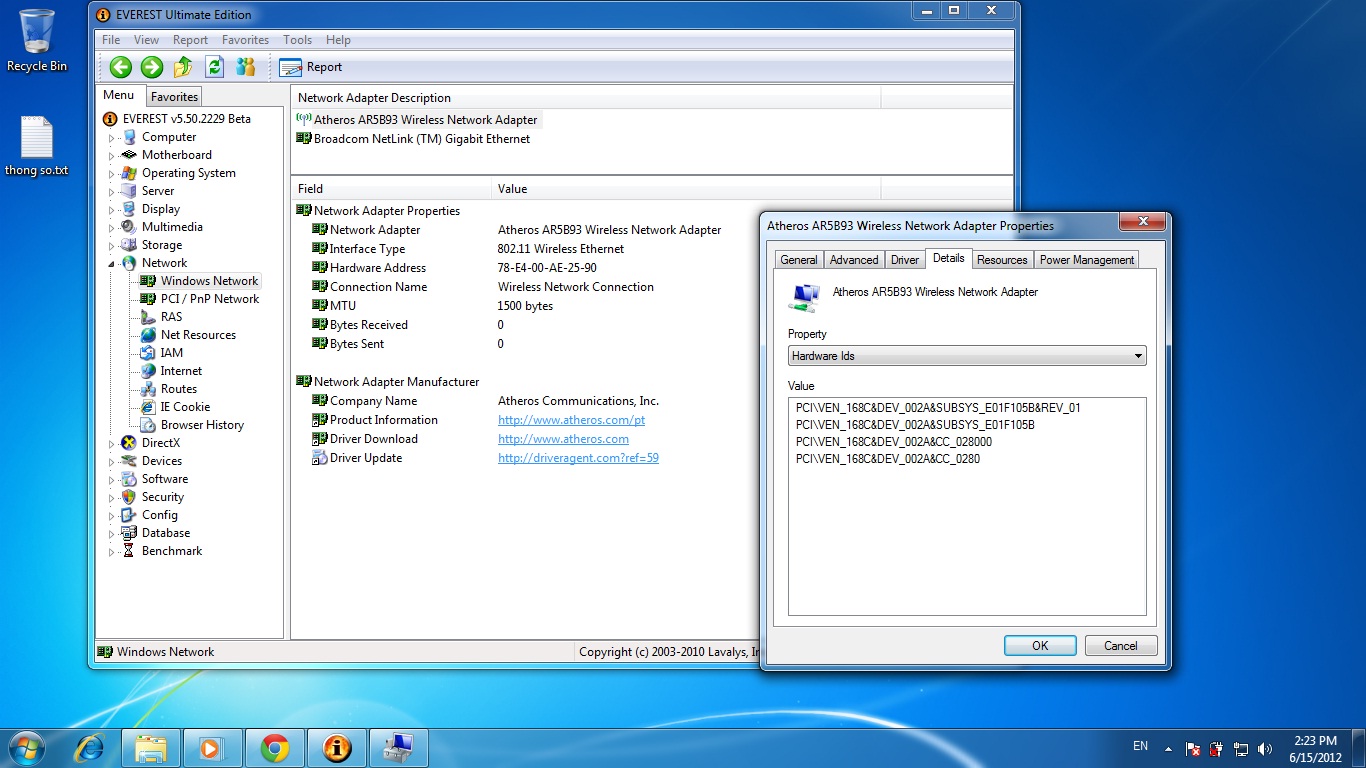The image size is (1366, 768).
Task: Open the IE Cookie item
Action: point(185,407)
